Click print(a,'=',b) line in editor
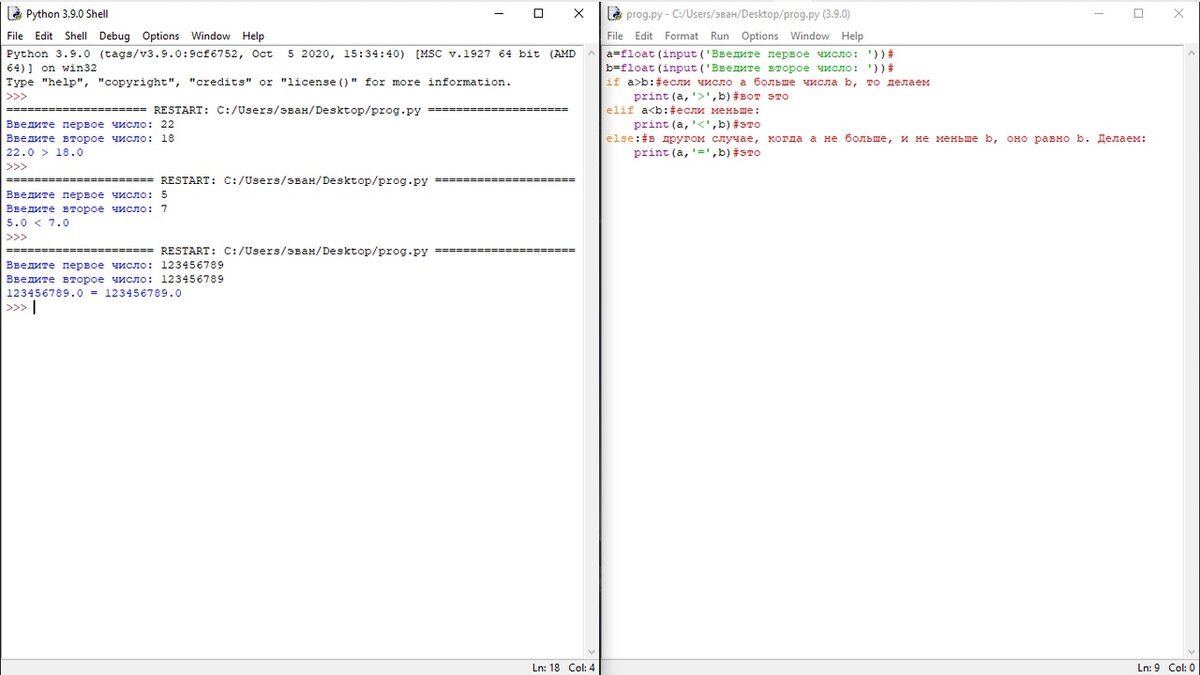The height and width of the screenshot is (675, 1200). [x=697, y=153]
